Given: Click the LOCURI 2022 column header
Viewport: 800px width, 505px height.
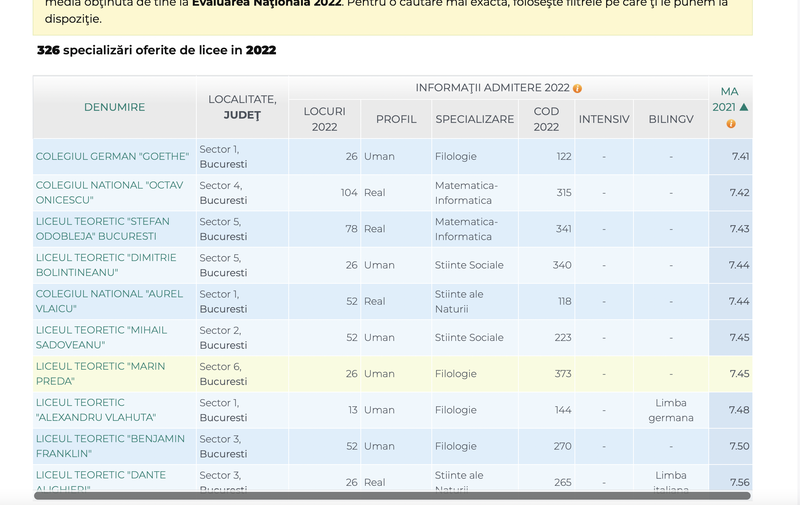Looking at the screenshot, I should 324,119.
